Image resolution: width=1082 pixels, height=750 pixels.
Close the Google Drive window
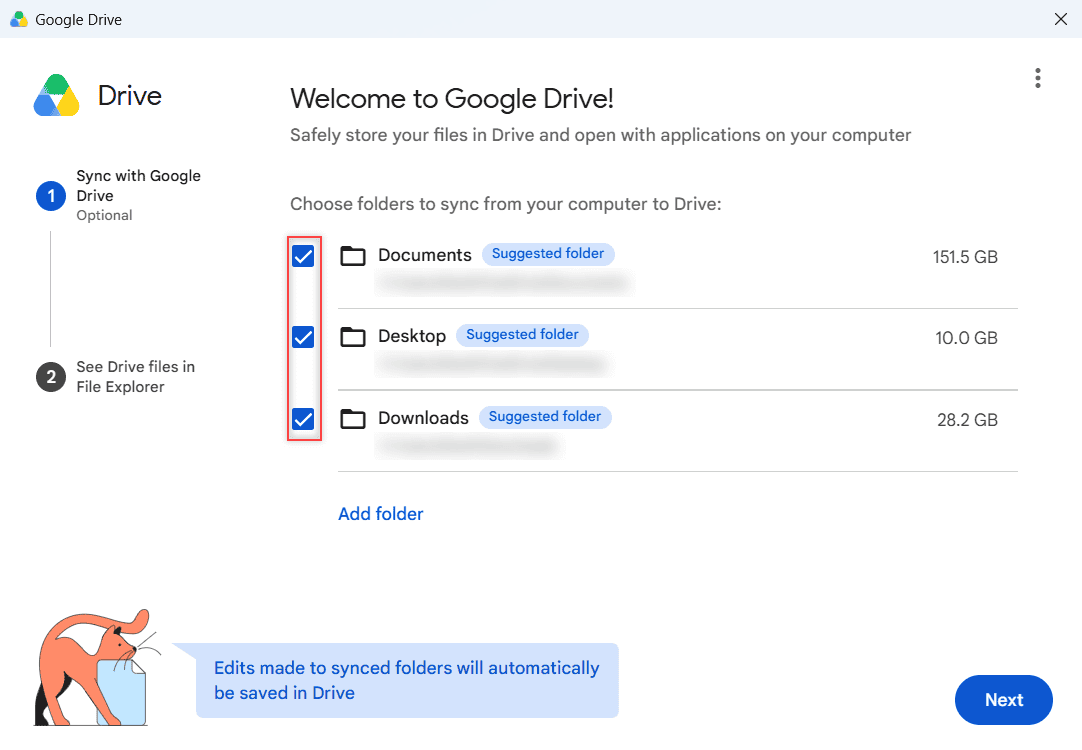tap(1061, 19)
